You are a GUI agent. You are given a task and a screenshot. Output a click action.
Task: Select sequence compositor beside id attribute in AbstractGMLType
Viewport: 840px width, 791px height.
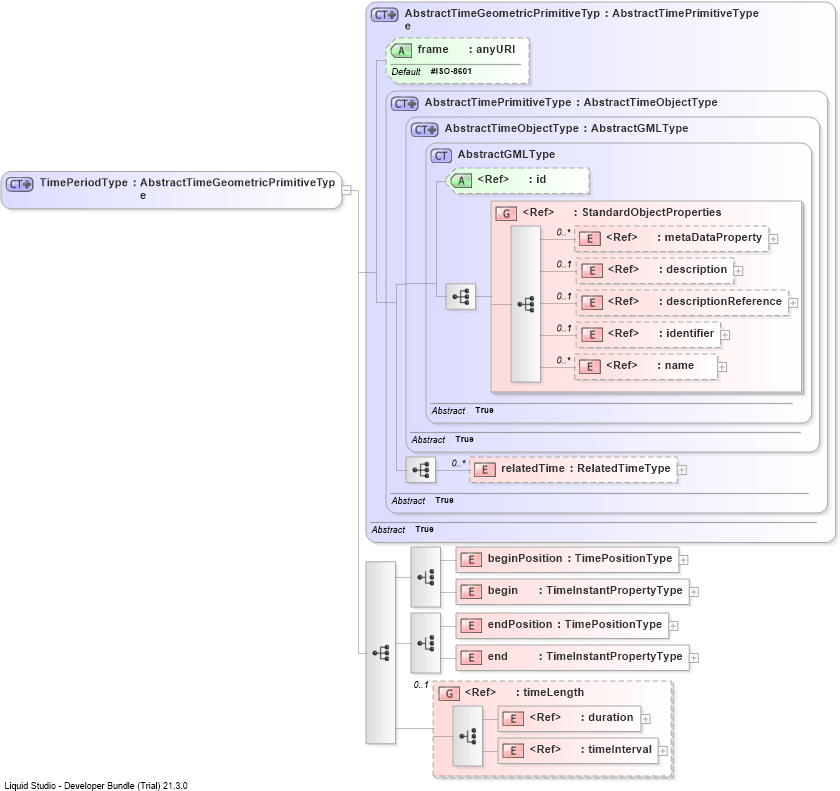coord(461,296)
